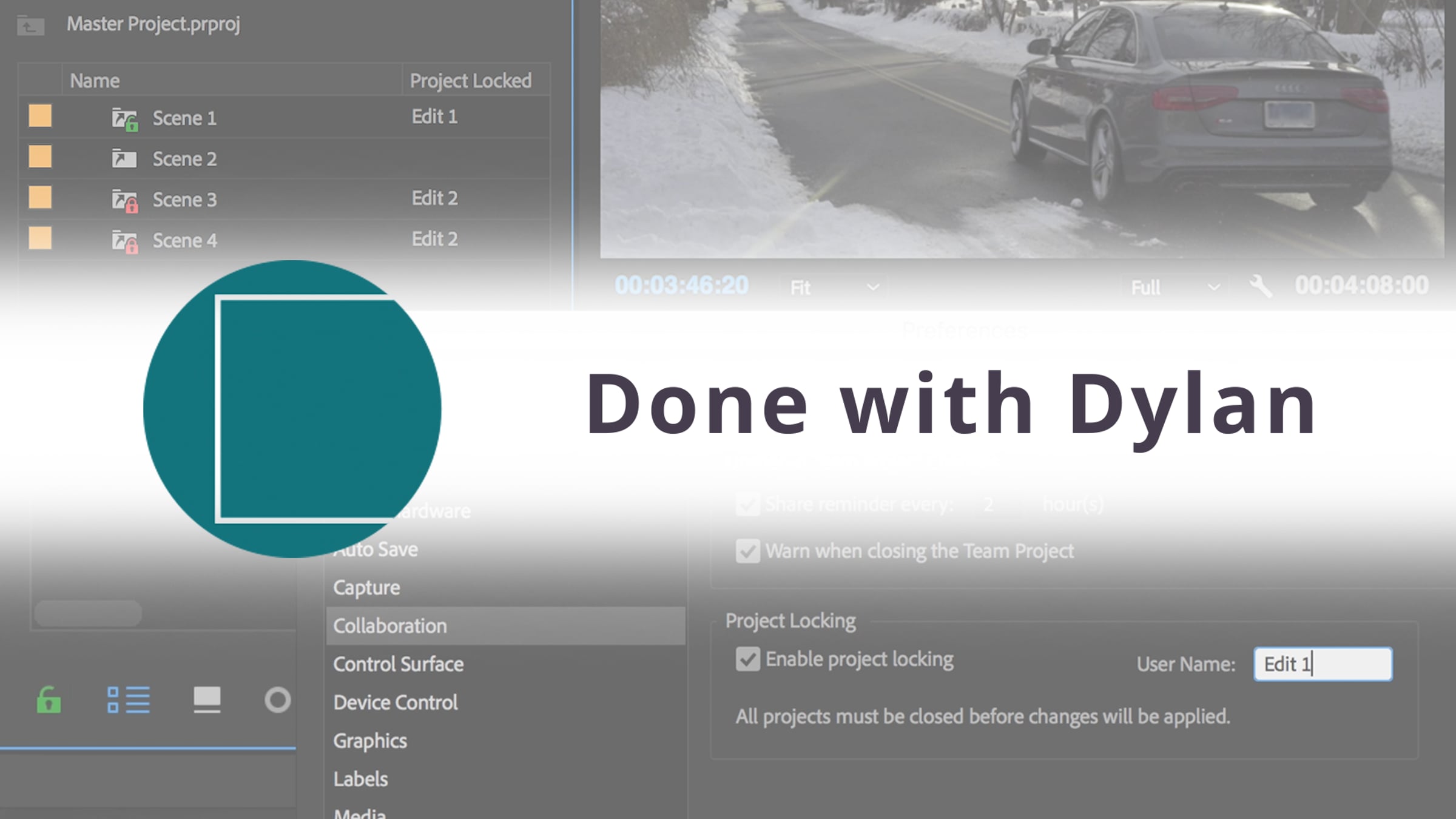This screenshot has height=819, width=1456.
Task: Toggle Share reminder every checkbox
Action: [x=747, y=505]
